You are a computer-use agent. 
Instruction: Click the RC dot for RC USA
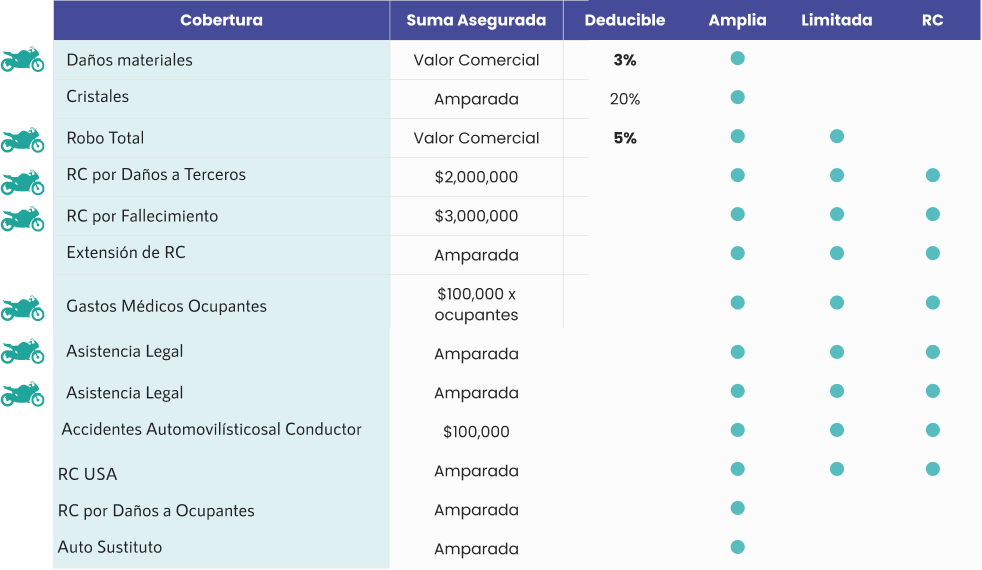click(x=932, y=469)
